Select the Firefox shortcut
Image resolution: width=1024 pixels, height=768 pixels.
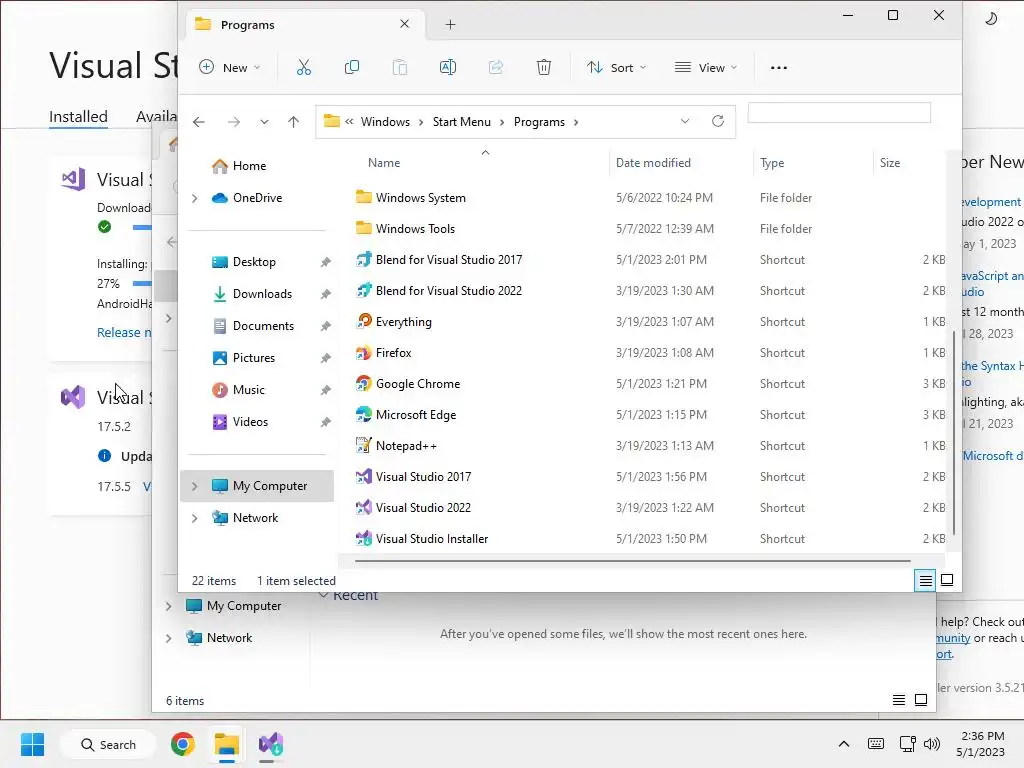(x=383, y=353)
